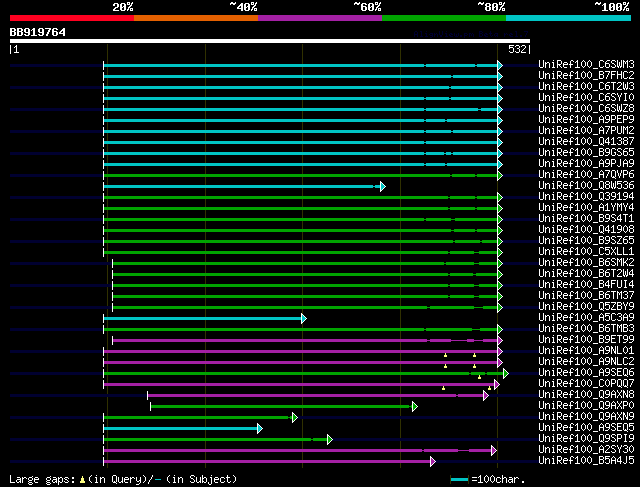Image resolution: width=640 pixels, height=487 pixels.
Task: Select the UniRef100_B9SZ65 text
Action: coord(586,240)
